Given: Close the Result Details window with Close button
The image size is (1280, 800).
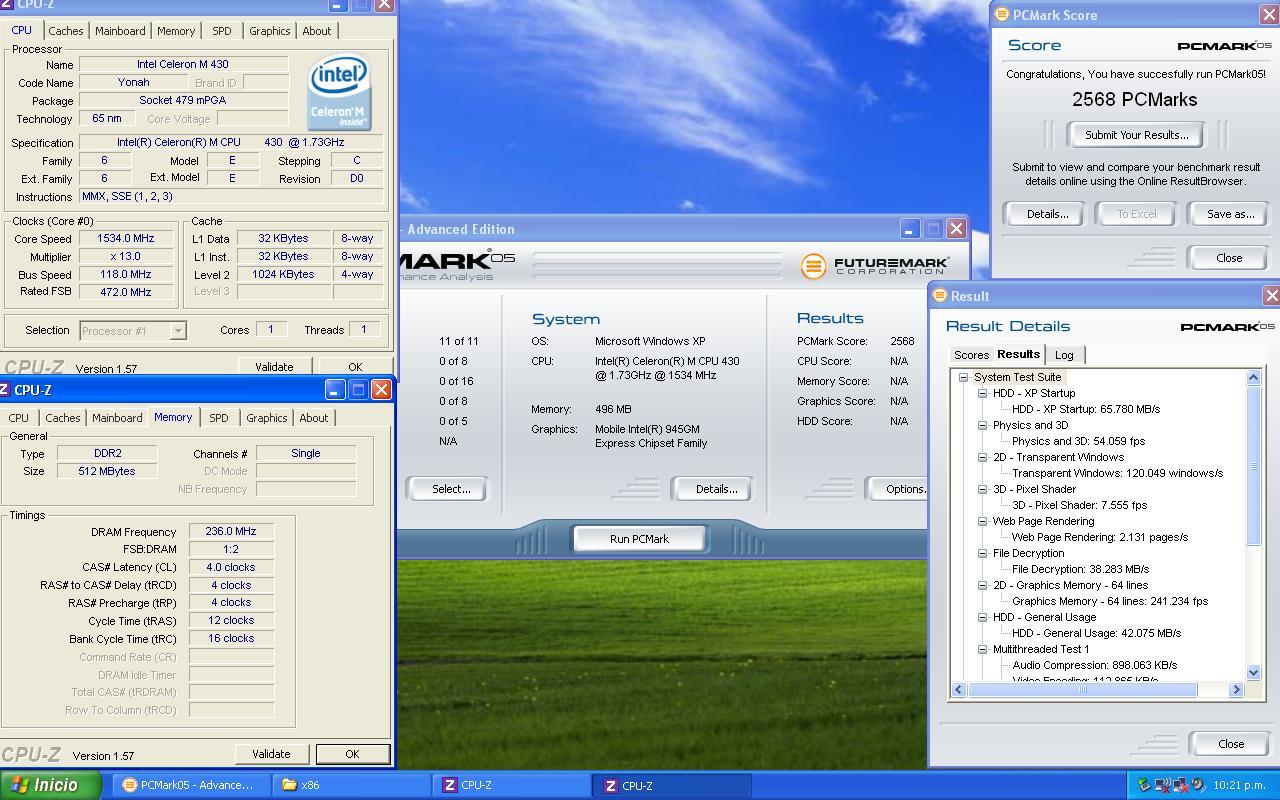Looking at the screenshot, I should [1231, 744].
